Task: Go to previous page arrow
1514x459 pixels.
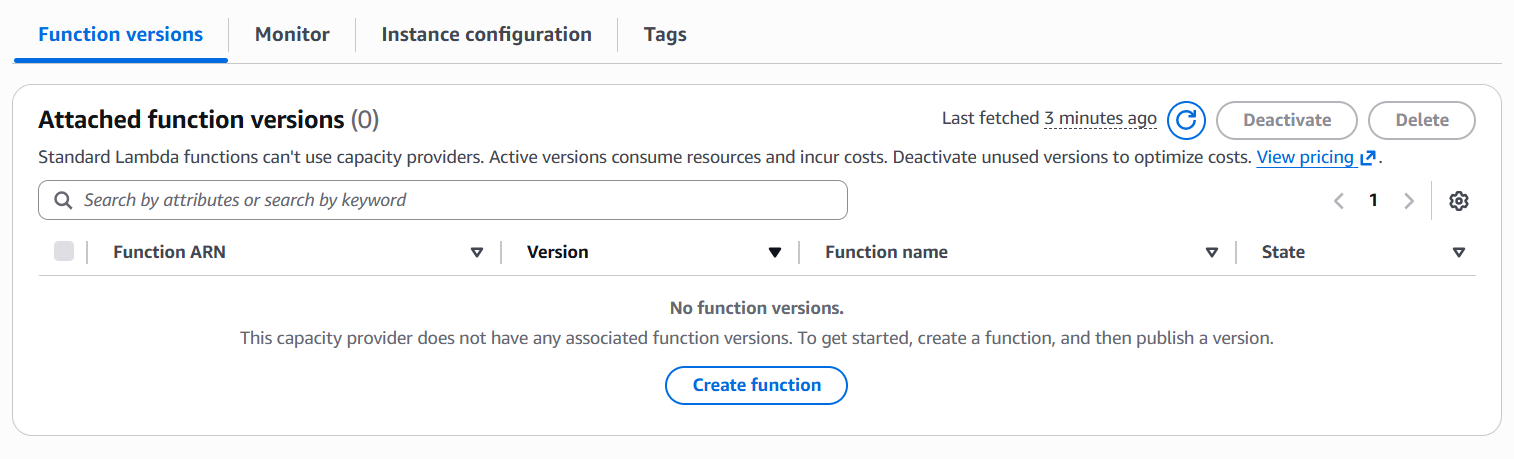Action: coord(1339,201)
